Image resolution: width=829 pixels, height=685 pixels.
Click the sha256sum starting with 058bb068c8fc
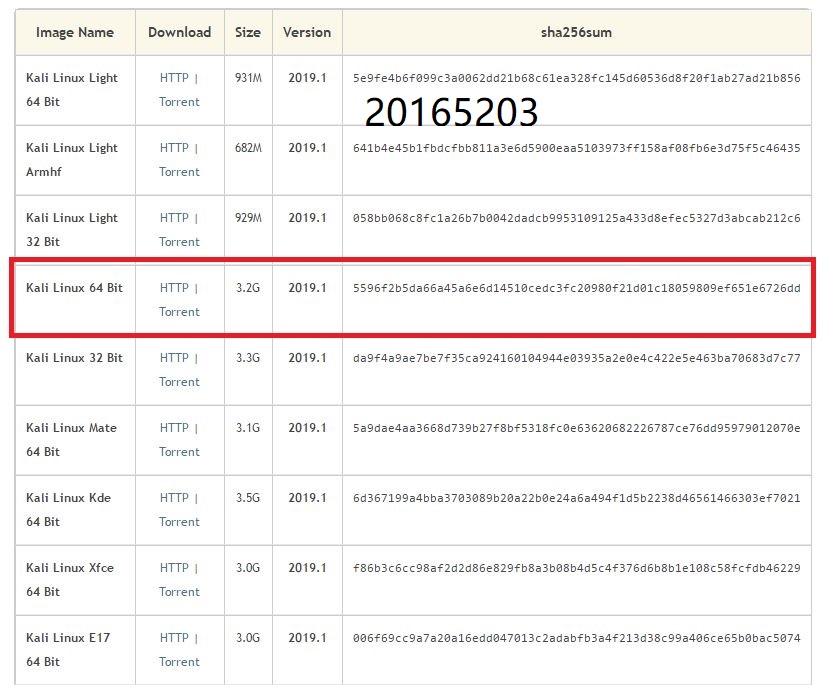[x=577, y=218]
